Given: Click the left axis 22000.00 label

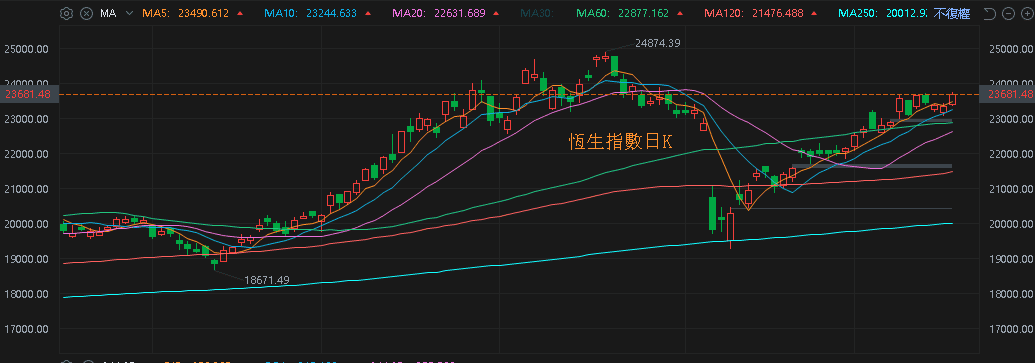Looking at the screenshot, I should click(x=26, y=154).
